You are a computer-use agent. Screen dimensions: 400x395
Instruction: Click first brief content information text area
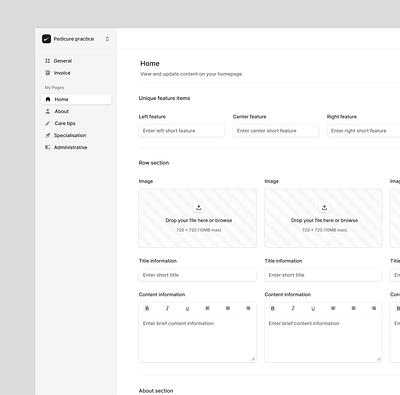pos(198,338)
